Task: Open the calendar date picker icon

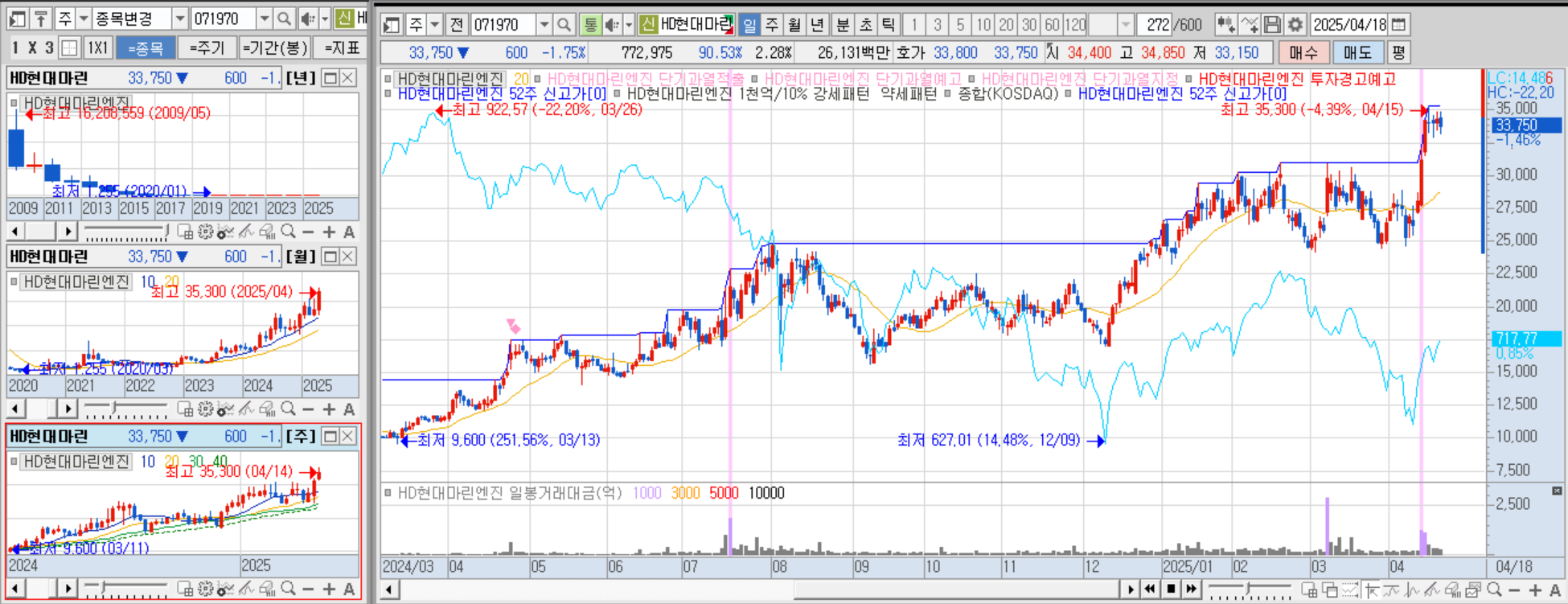Action: point(1399,25)
